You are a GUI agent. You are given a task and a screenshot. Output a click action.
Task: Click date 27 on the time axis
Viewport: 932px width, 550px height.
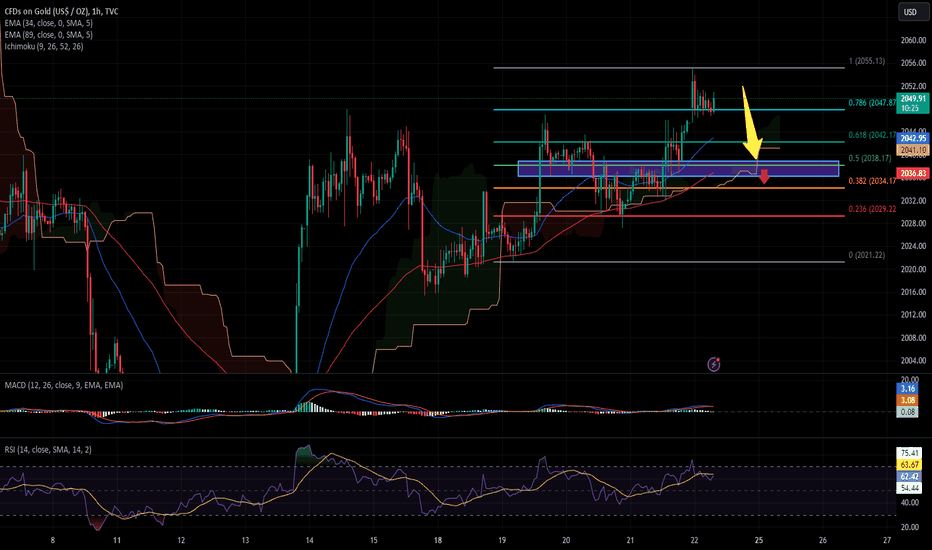[x=887, y=540]
